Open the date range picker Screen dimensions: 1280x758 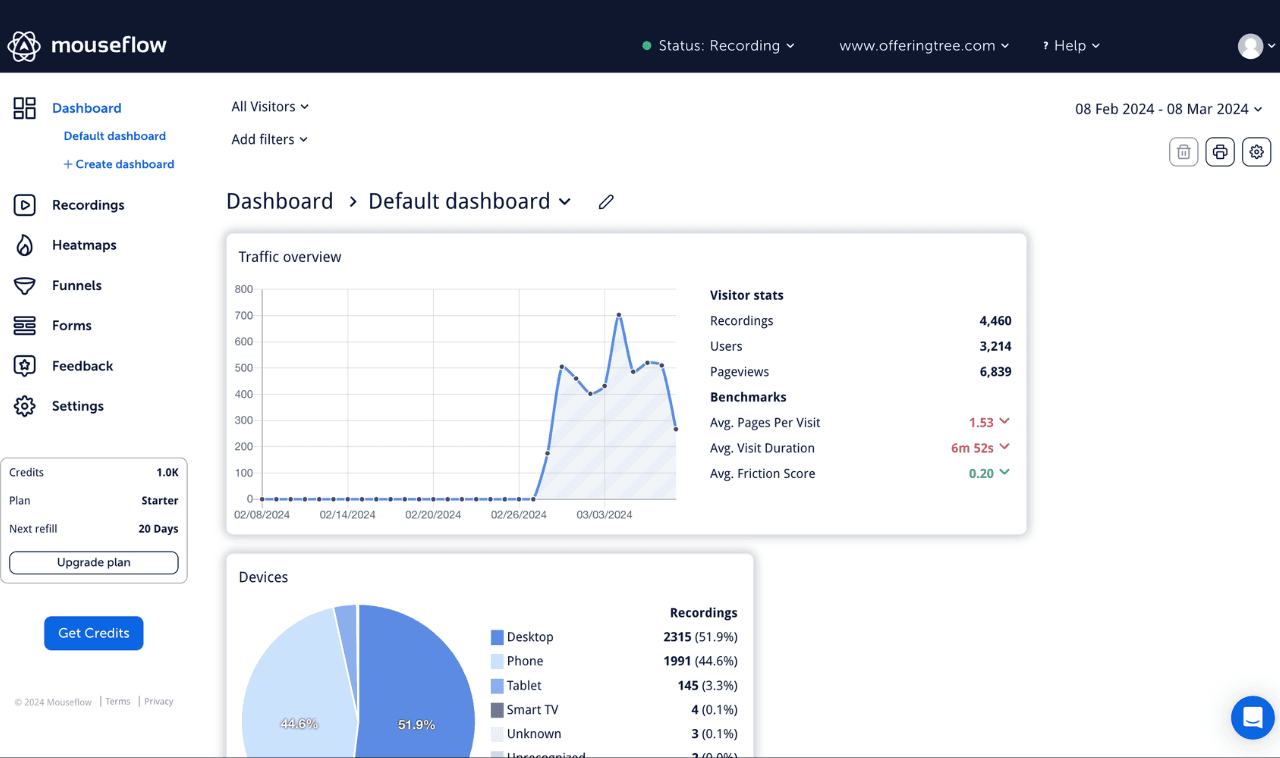pos(1168,108)
